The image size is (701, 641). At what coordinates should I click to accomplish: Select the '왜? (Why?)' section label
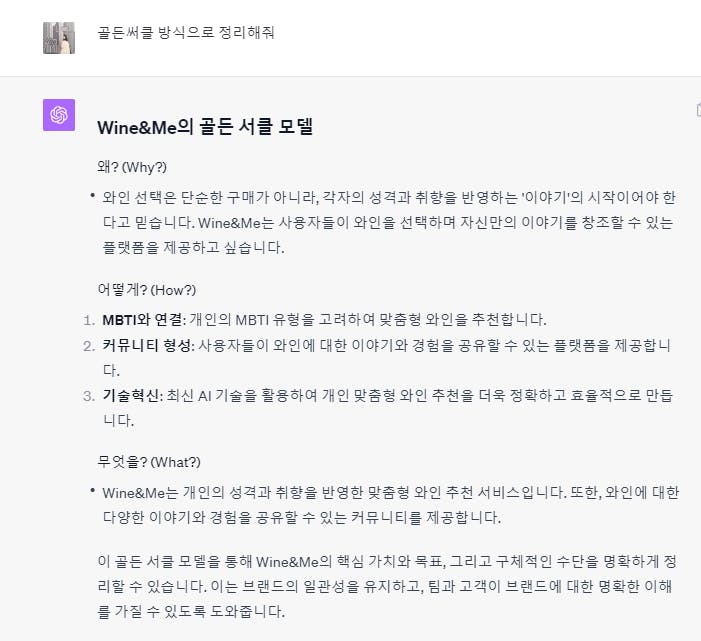coord(132,167)
